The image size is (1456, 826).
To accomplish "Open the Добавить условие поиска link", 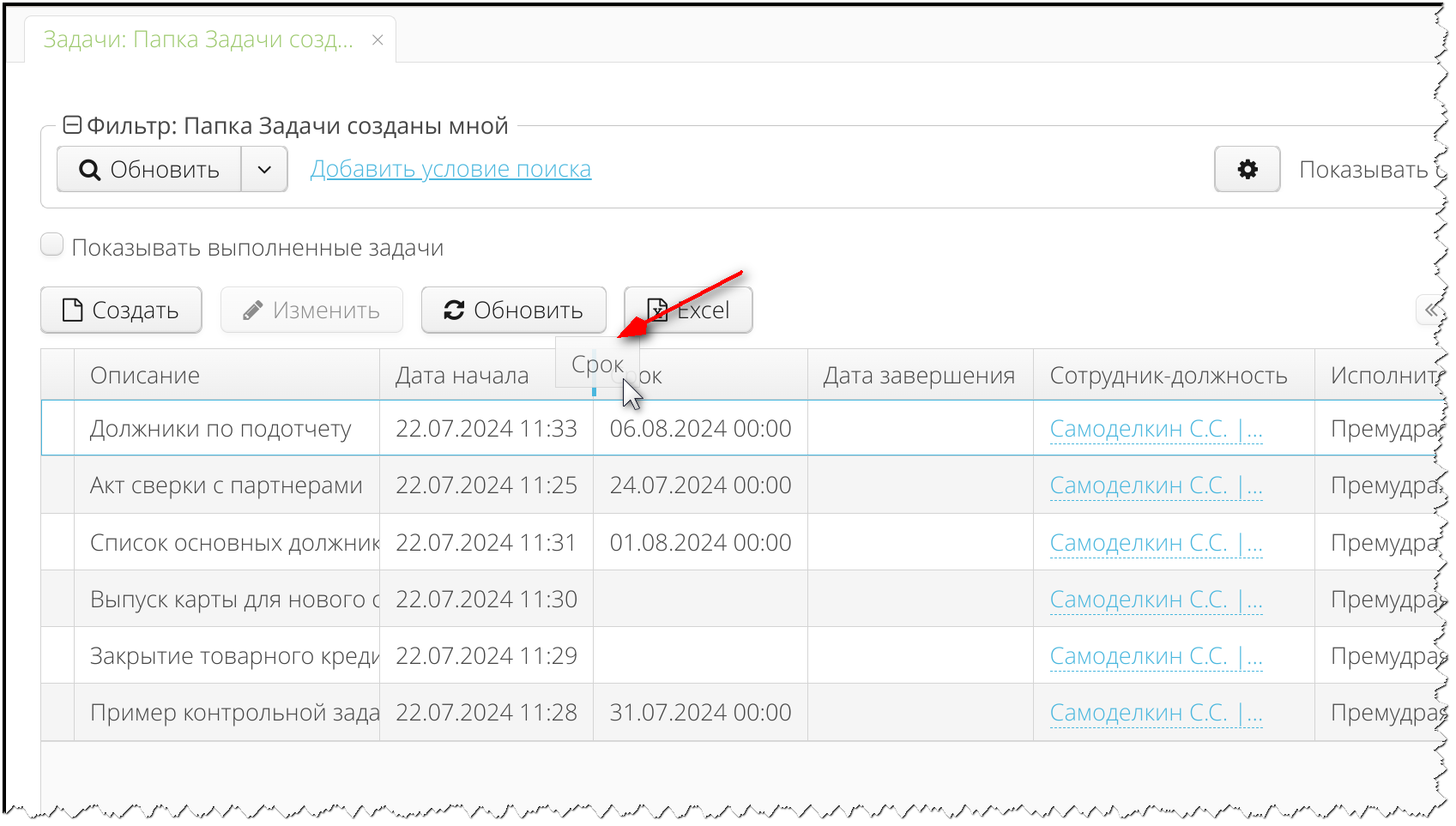I will (450, 168).
